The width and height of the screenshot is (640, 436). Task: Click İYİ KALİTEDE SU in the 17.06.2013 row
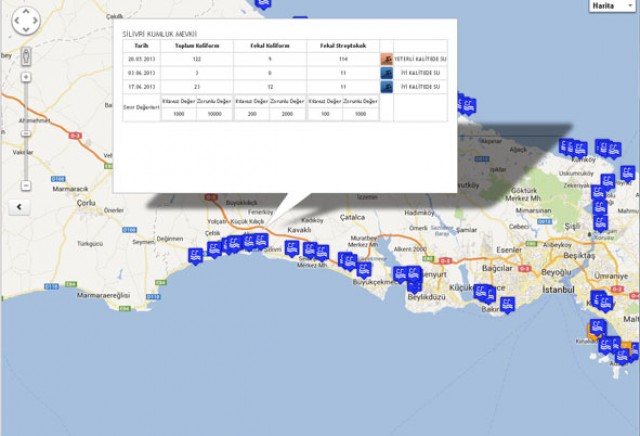pos(420,87)
